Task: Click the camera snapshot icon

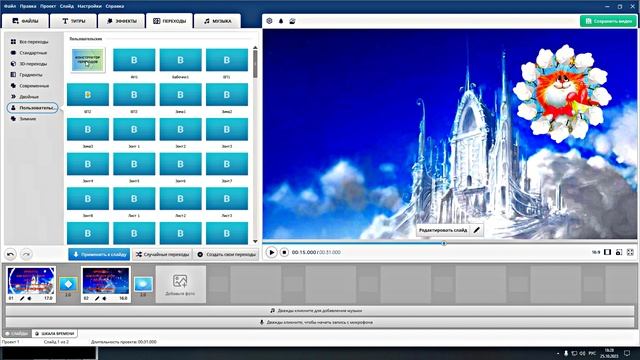Action: tap(292, 21)
